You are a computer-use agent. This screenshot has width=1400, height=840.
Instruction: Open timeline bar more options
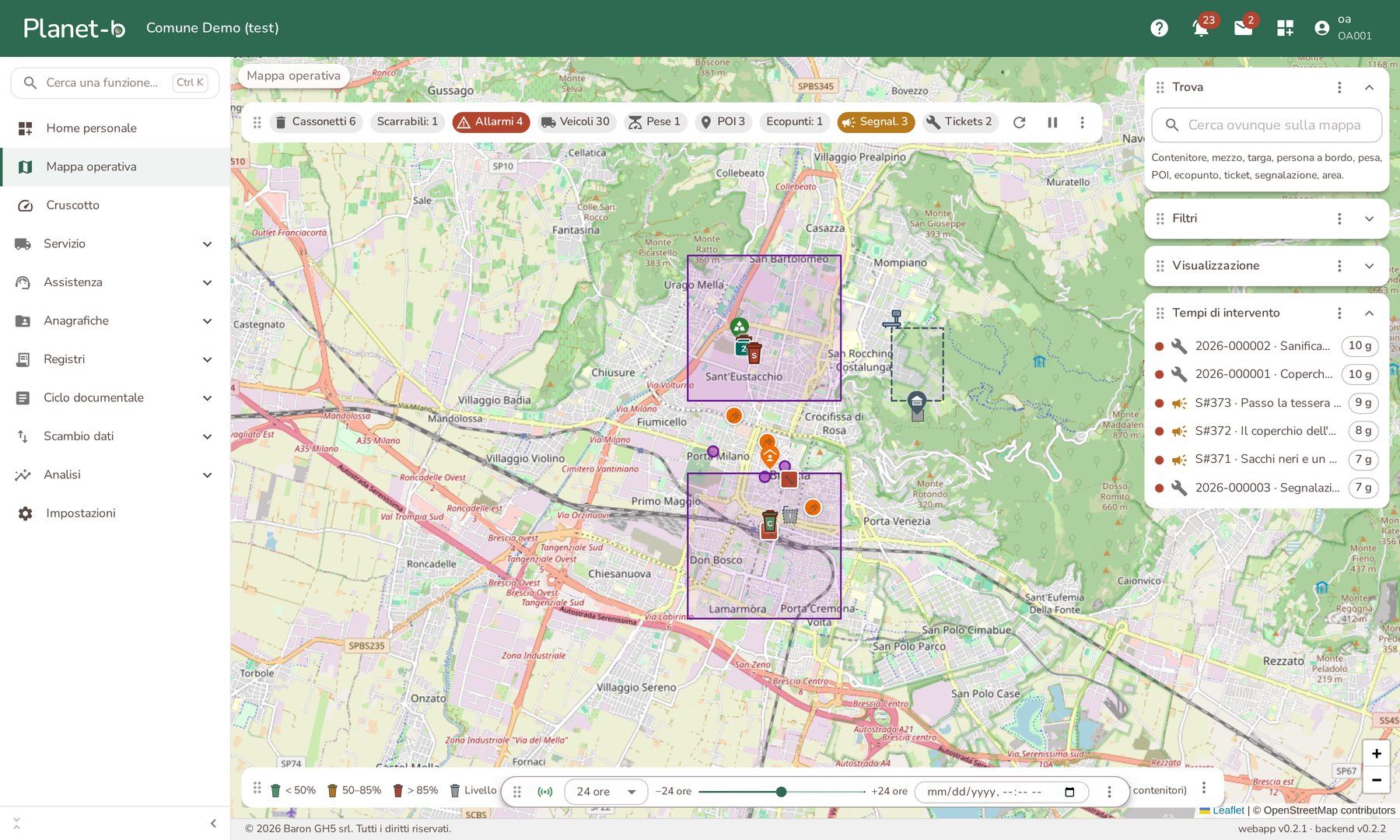point(1109,791)
